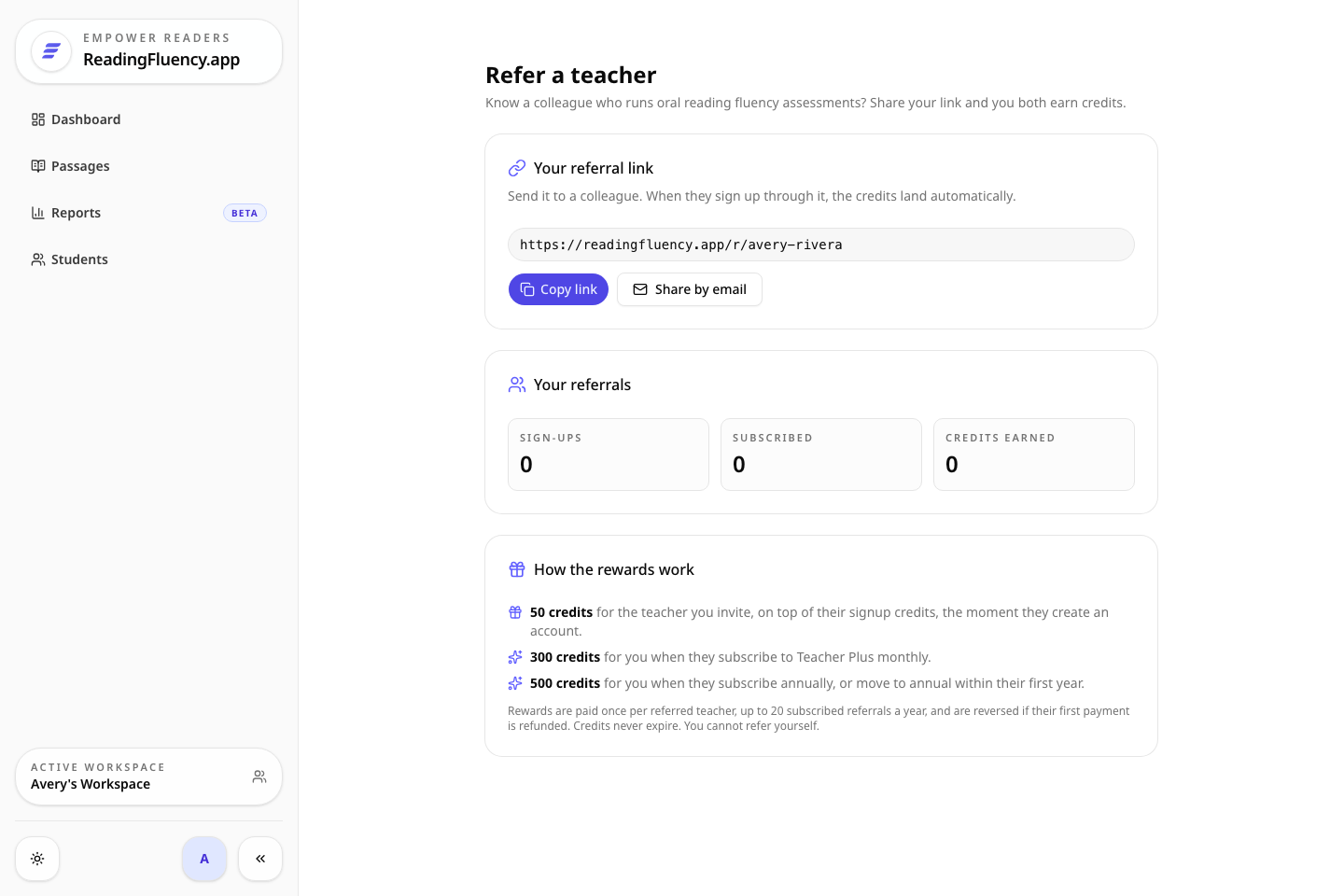
Task: Click the Passages book icon
Action: coord(38,166)
